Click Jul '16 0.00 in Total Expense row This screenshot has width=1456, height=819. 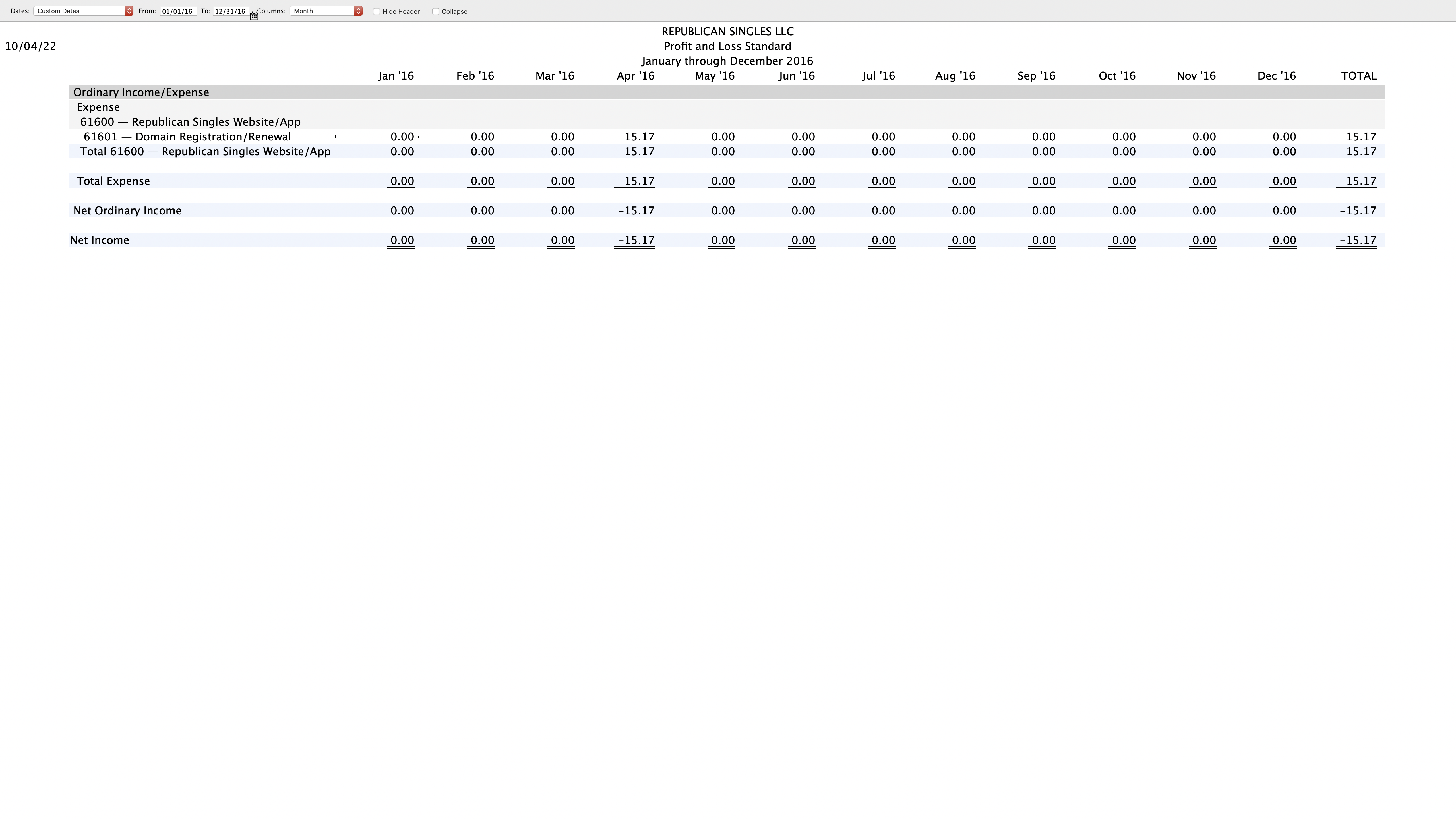pos(884,181)
